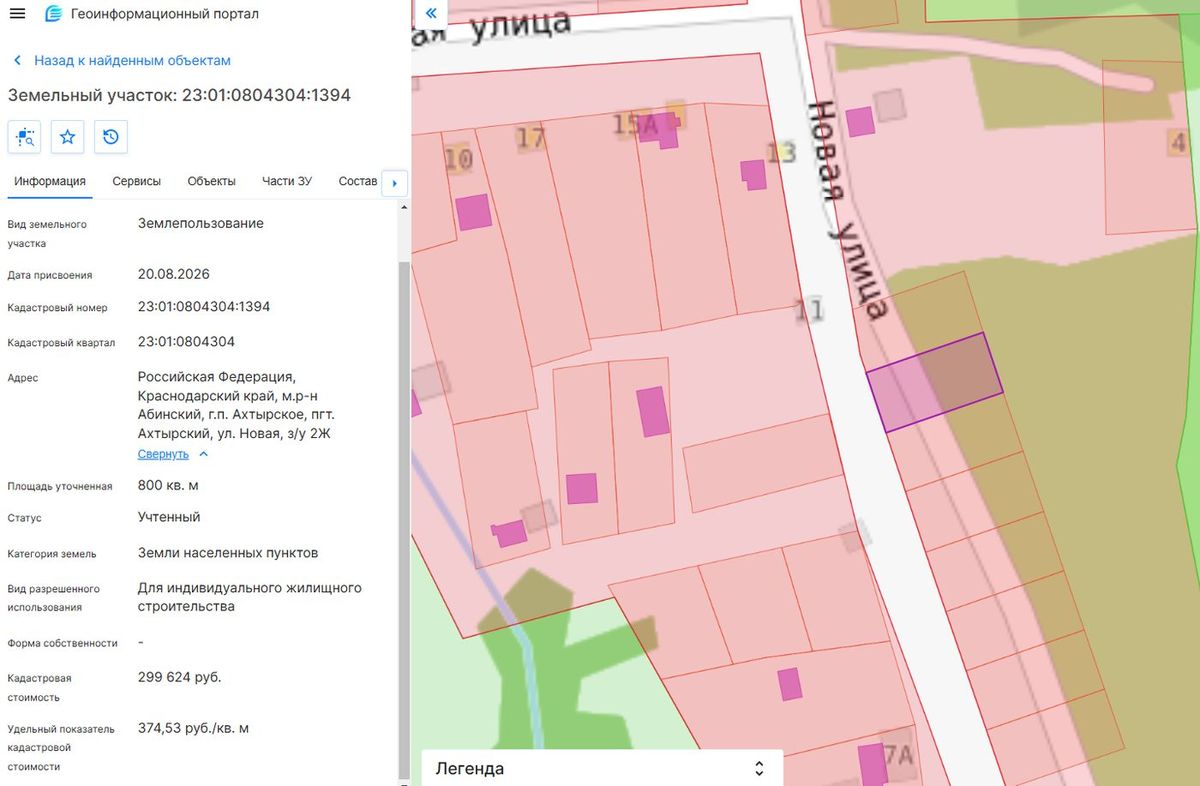Click the Для индивидуального жилищного строительства value
The height and width of the screenshot is (786, 1200).
(x=250, y=597)
